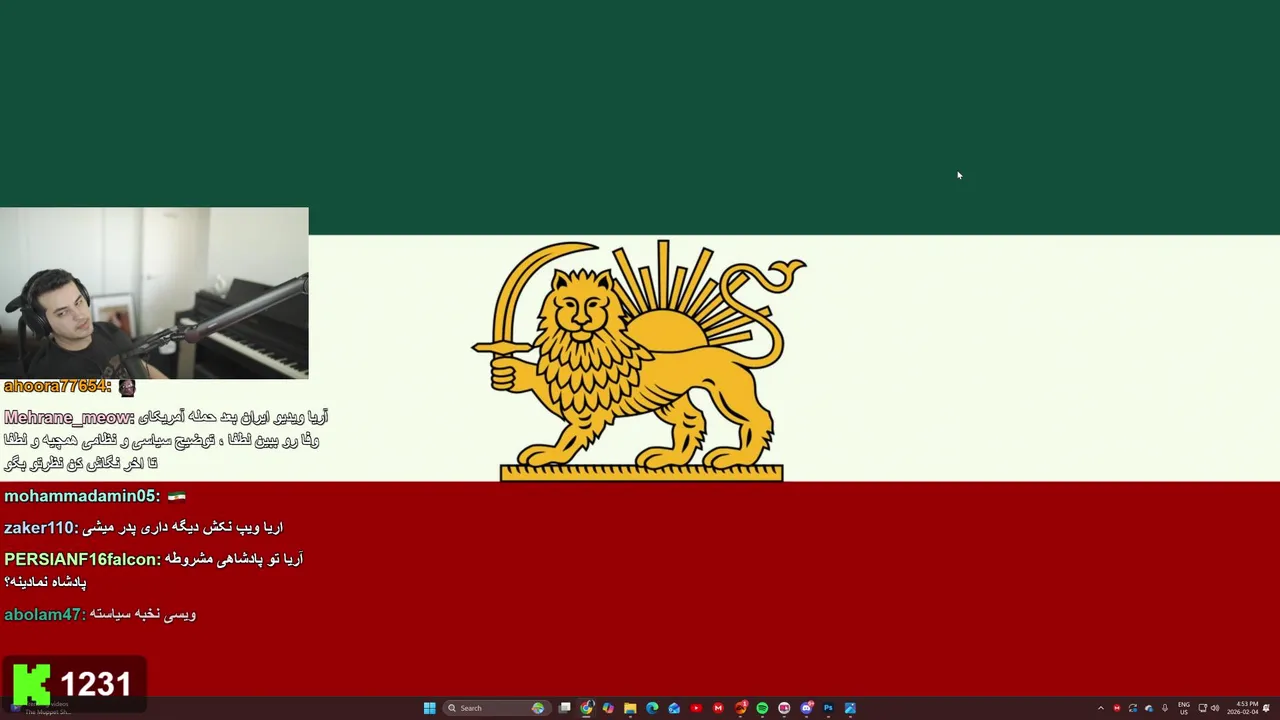
Task: Click username zaker110 in chat
Action: (x=40, y=527)
